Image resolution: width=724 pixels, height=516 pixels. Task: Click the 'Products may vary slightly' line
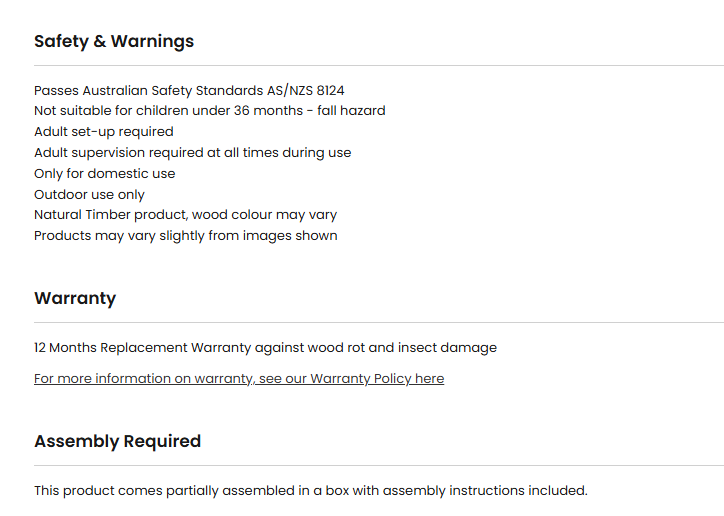click(185, 236)
